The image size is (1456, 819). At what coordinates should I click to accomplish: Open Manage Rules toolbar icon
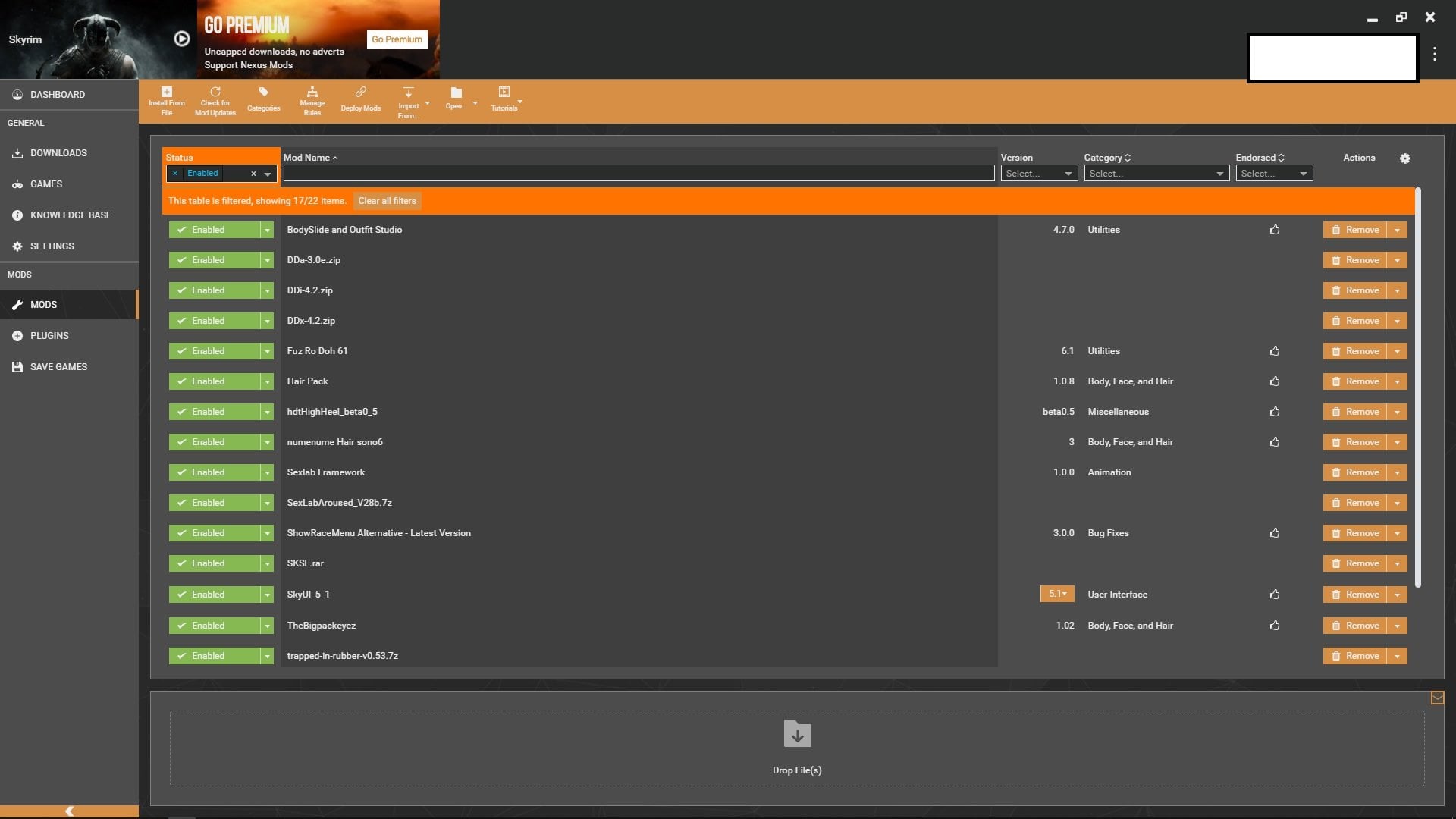point(312,93)
